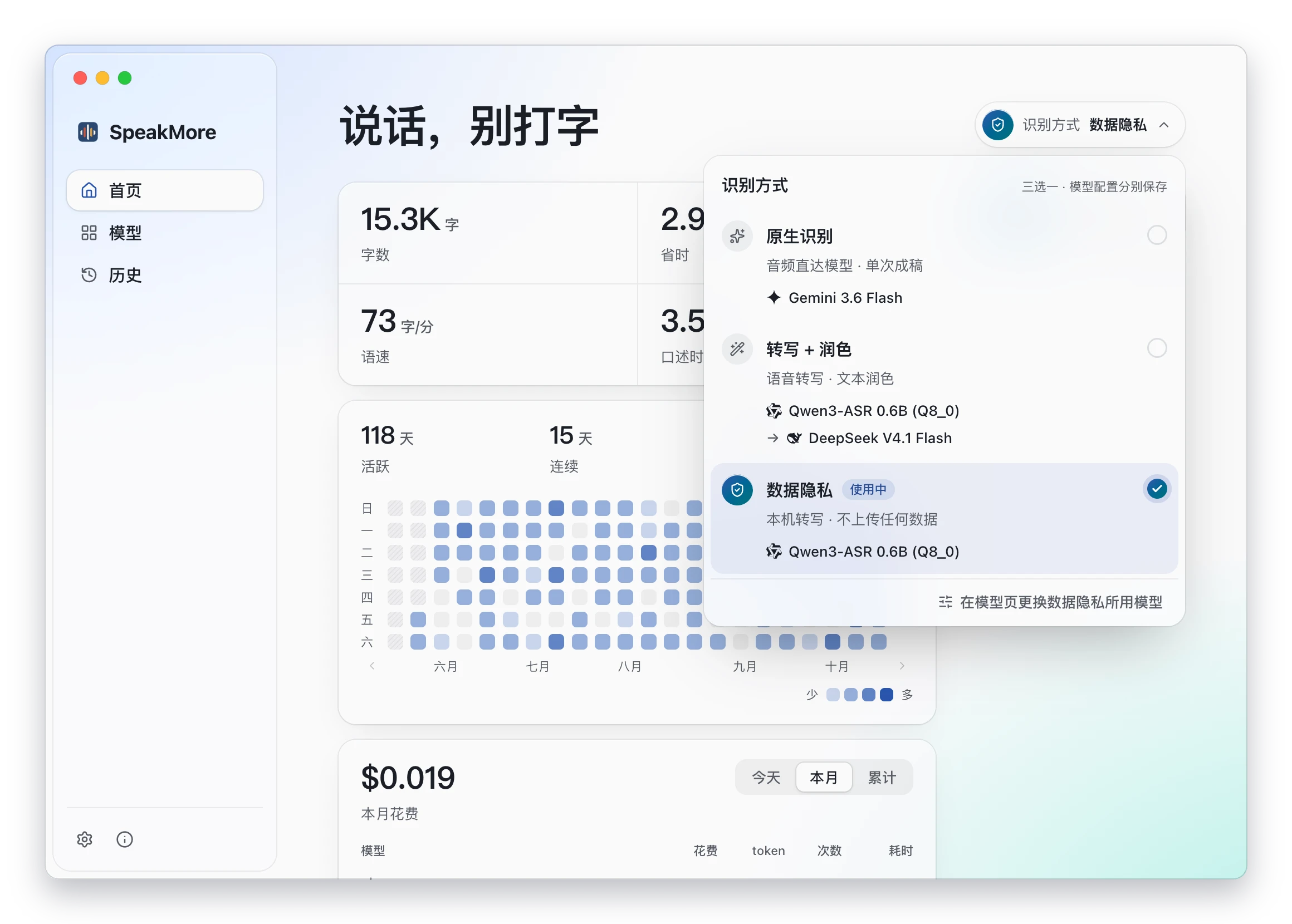Click the 耗时 column header
This screenshot has width=1292, height=924.
tap(901, 851)
